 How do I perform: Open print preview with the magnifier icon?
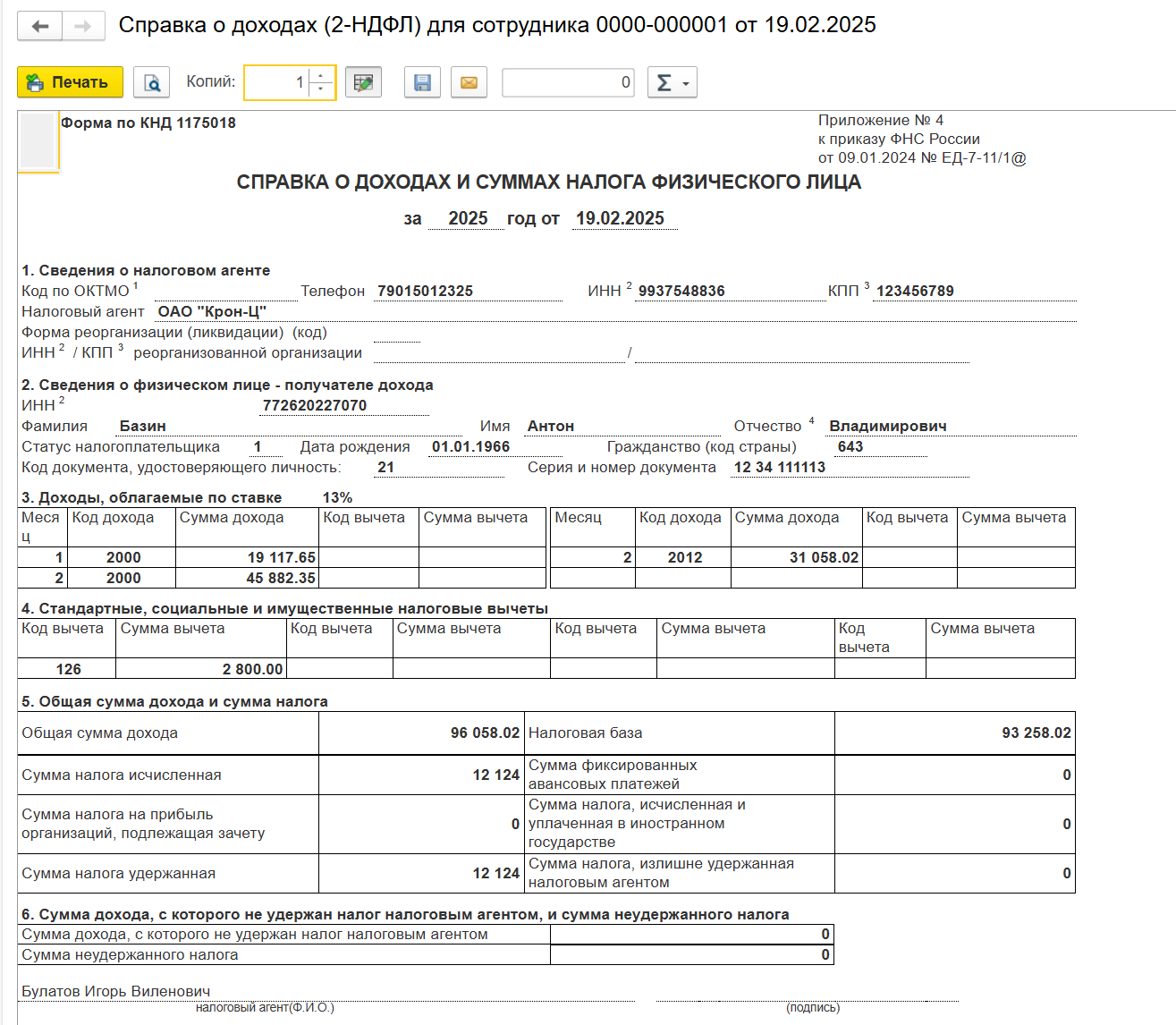coord(152,82)
